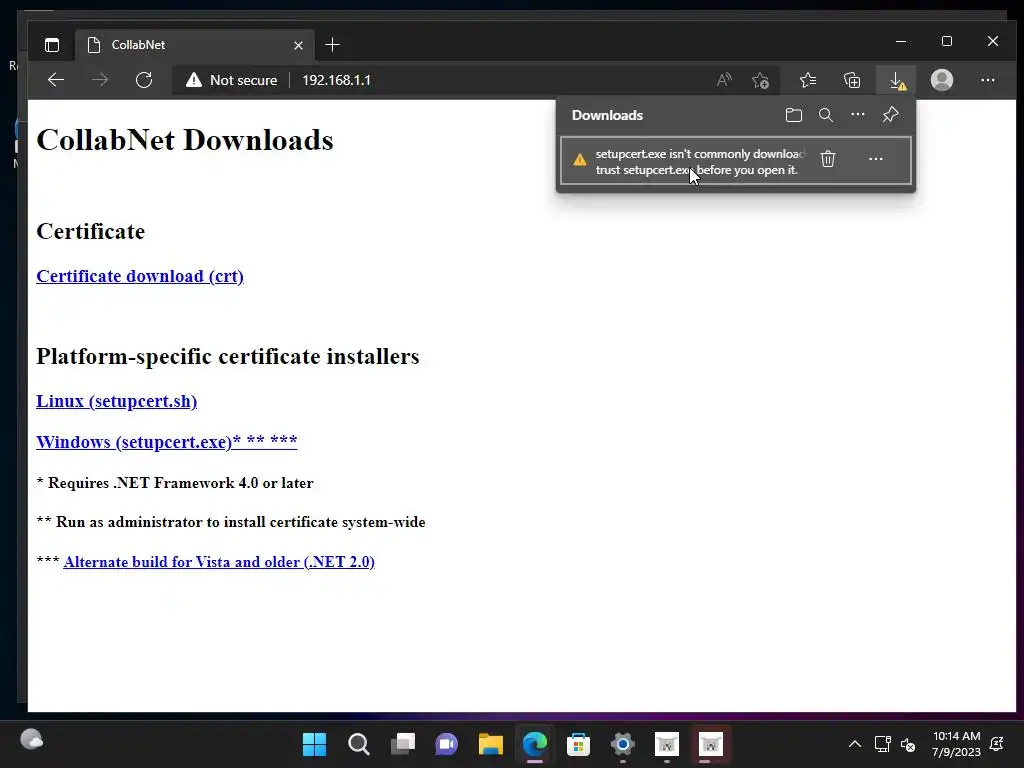Click the setupcert.exe yellow warning triangle
This screenshot has height=768, width=1024.
579,160
